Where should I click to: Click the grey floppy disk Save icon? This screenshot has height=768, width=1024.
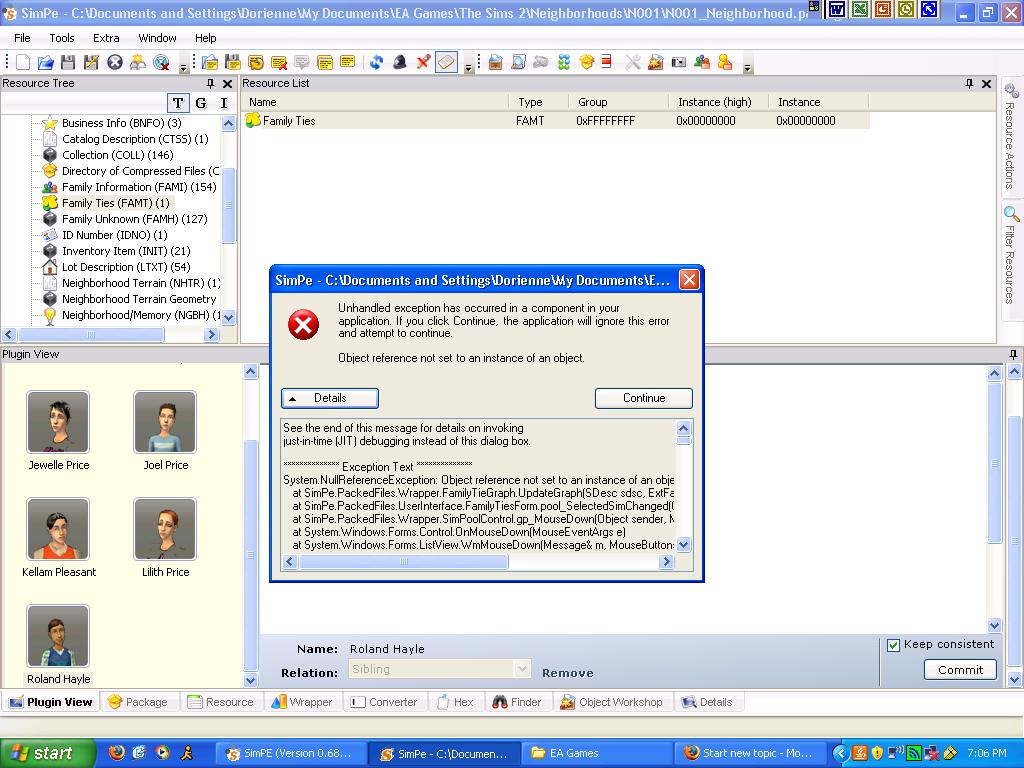pos(68,63)
